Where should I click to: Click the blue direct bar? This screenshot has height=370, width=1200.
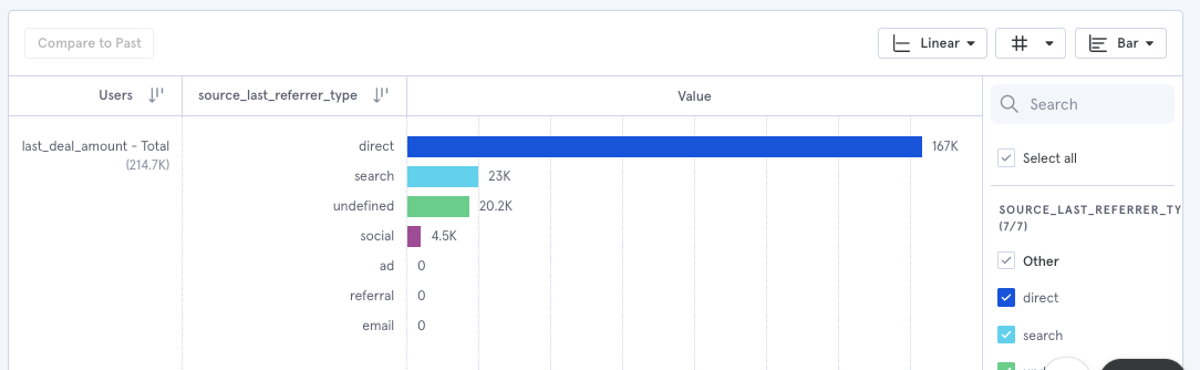(664, 147)
